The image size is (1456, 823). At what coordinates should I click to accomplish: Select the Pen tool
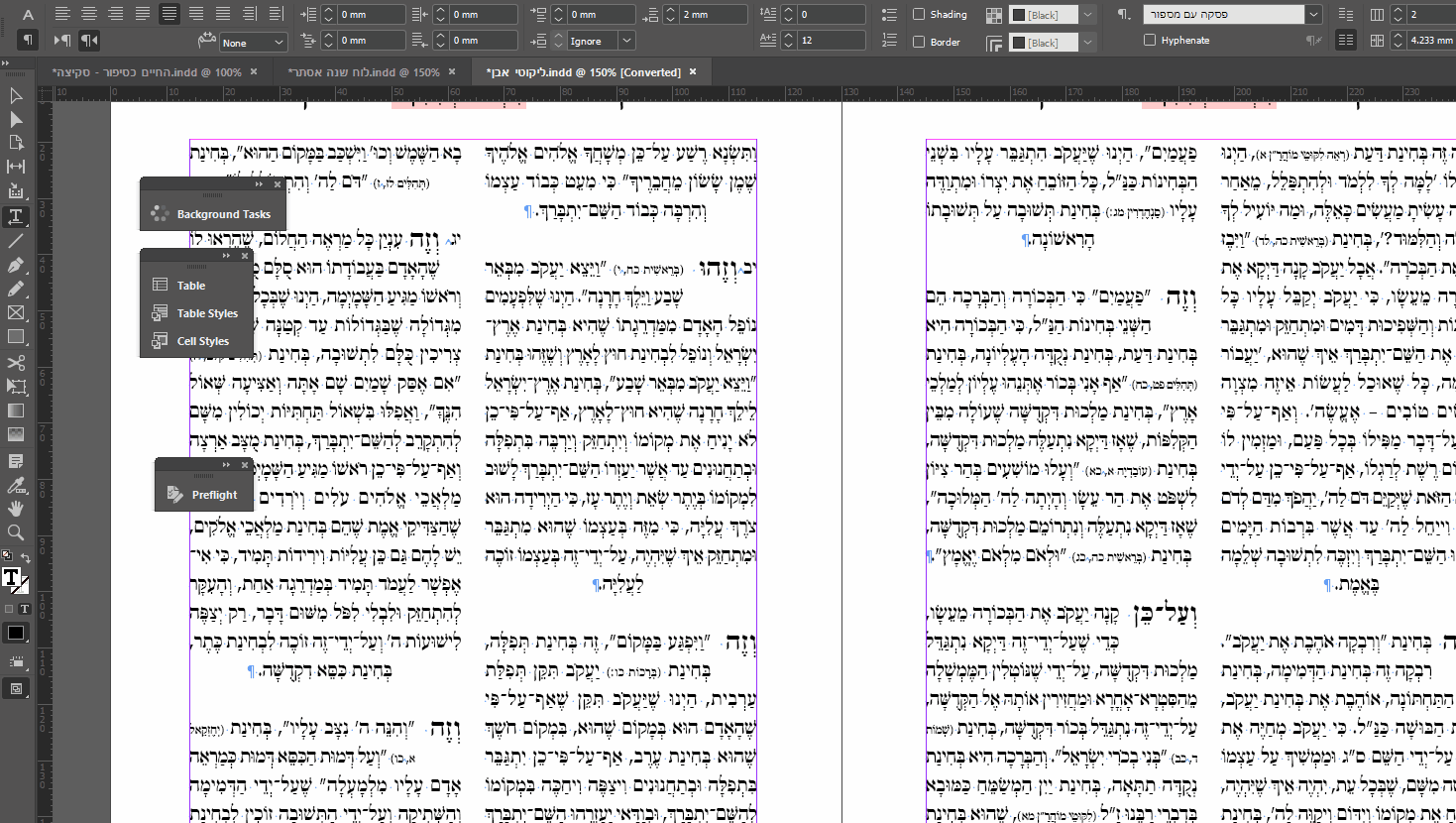[x=14, y=264]
